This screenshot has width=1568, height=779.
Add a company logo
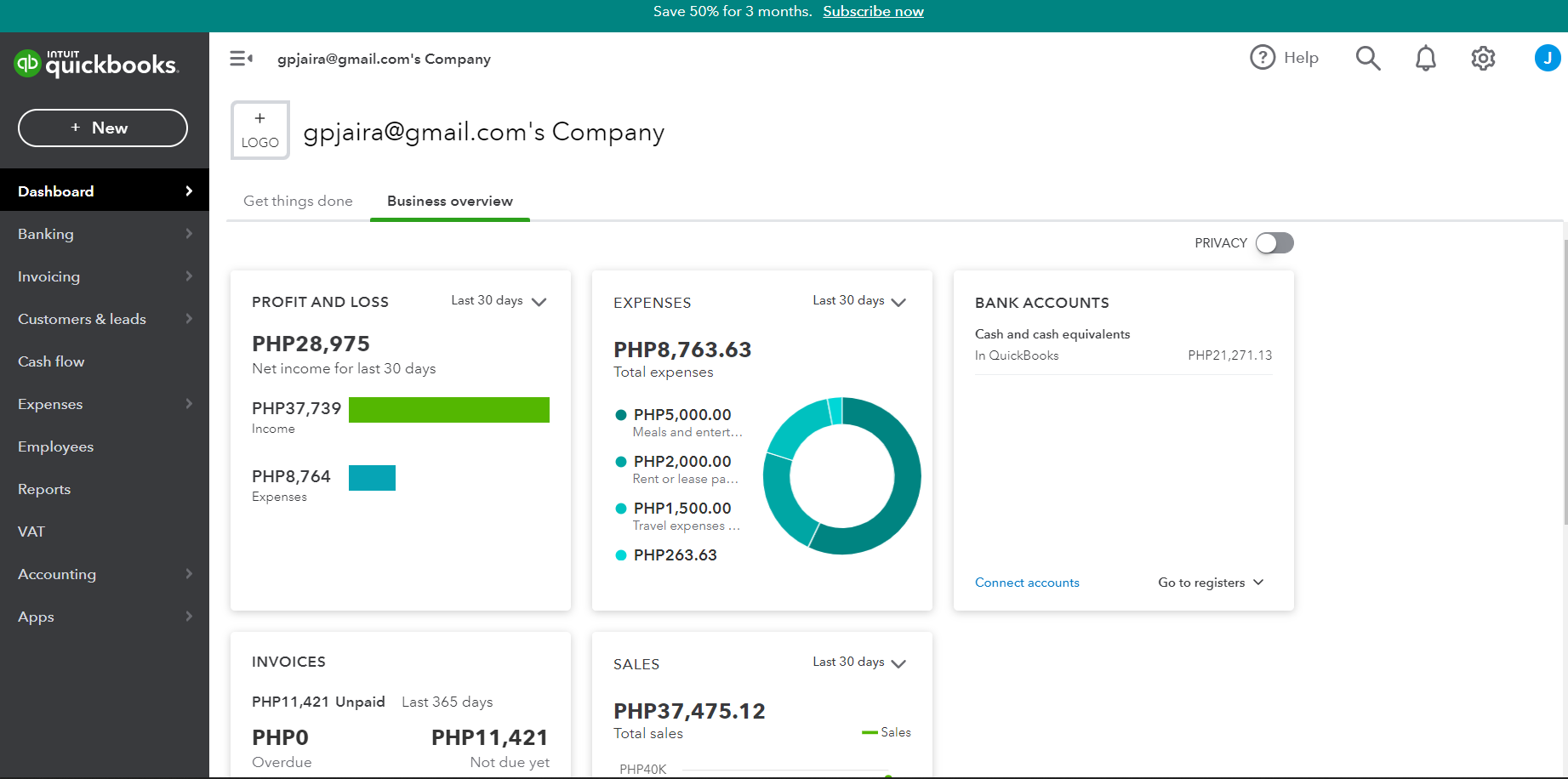(x=260, y=130)
